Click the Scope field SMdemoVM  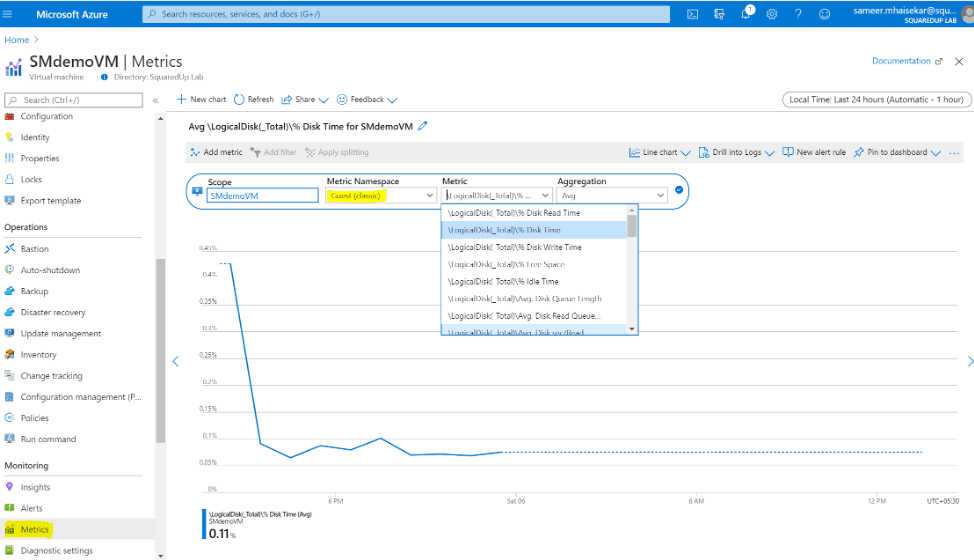(262, 196)
